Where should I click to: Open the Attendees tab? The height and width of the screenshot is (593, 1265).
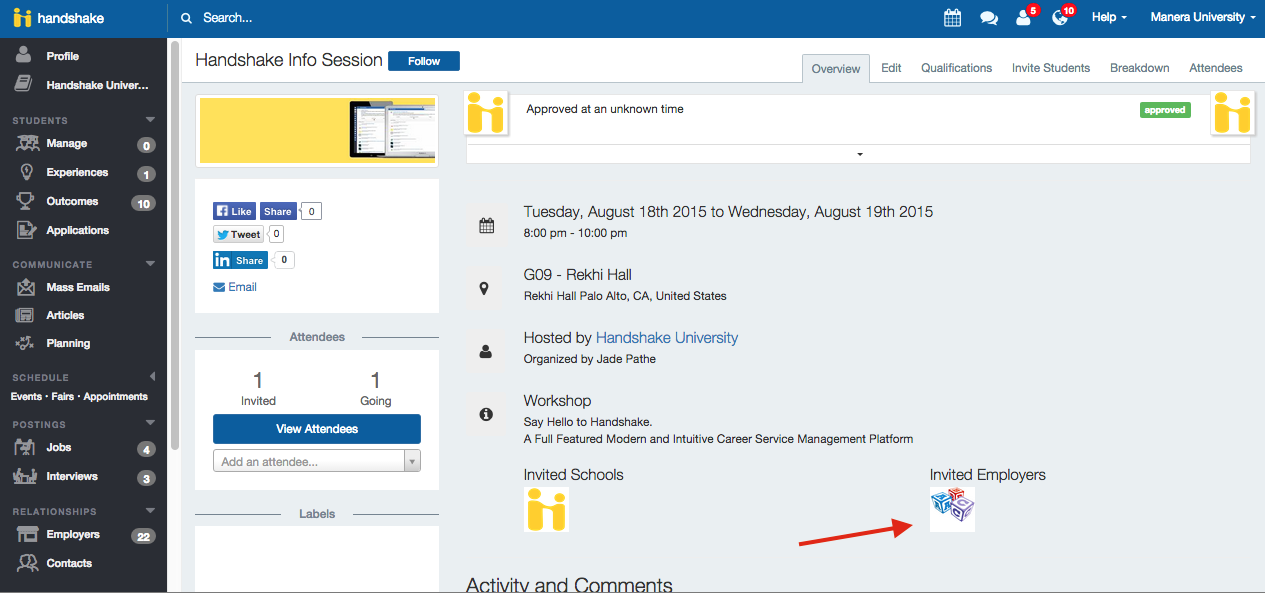(x=1216, y=68)
